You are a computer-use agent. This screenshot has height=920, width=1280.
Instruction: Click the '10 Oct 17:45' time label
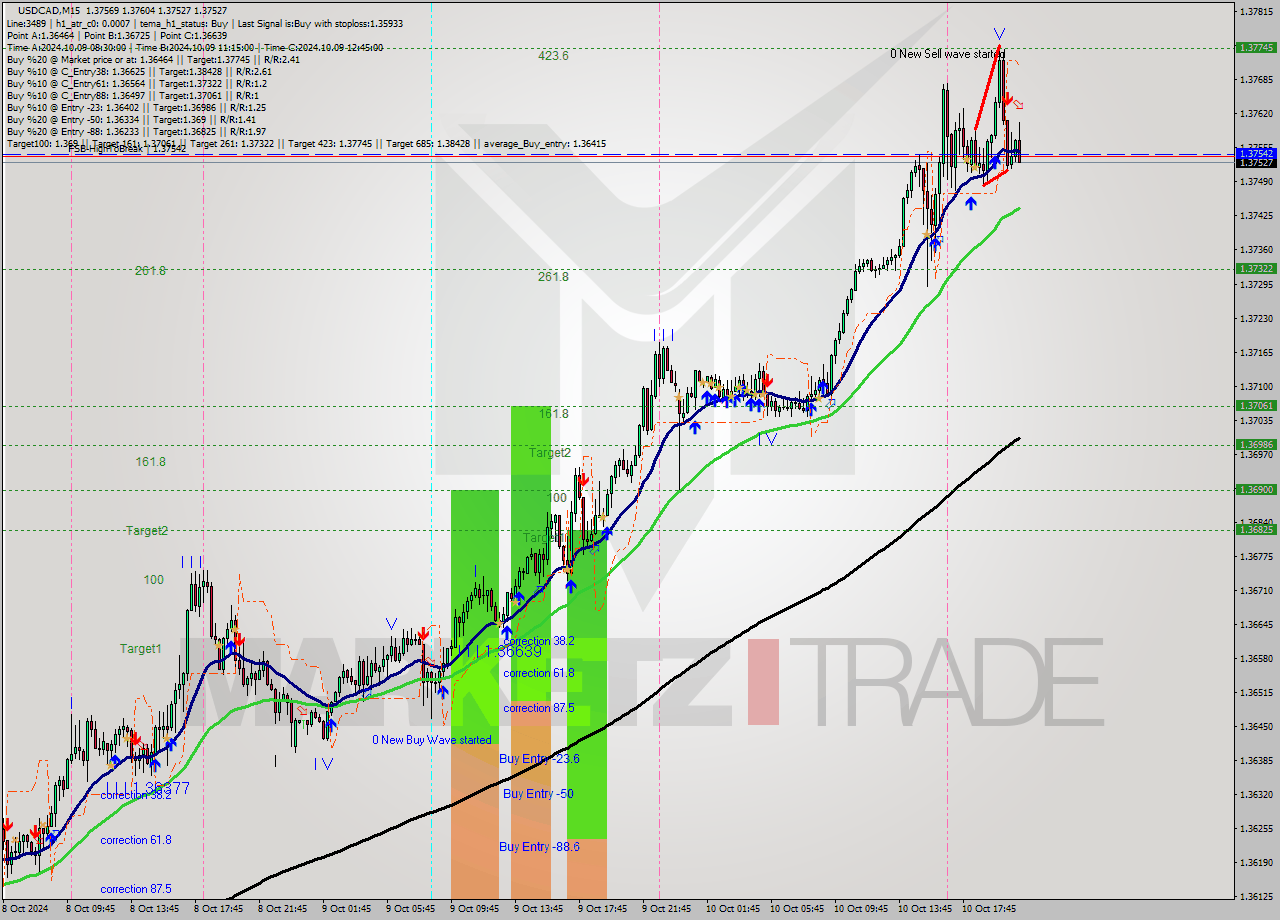coord(989,909)
